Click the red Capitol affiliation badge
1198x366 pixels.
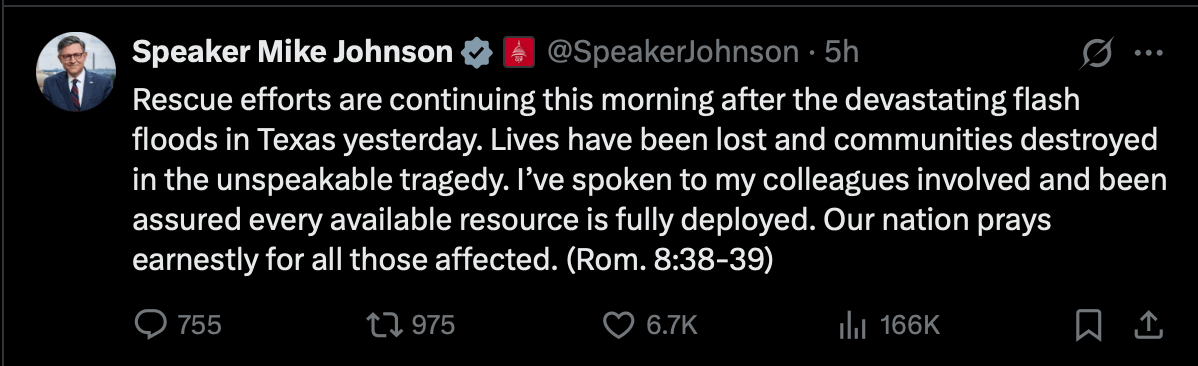(517, 53)
